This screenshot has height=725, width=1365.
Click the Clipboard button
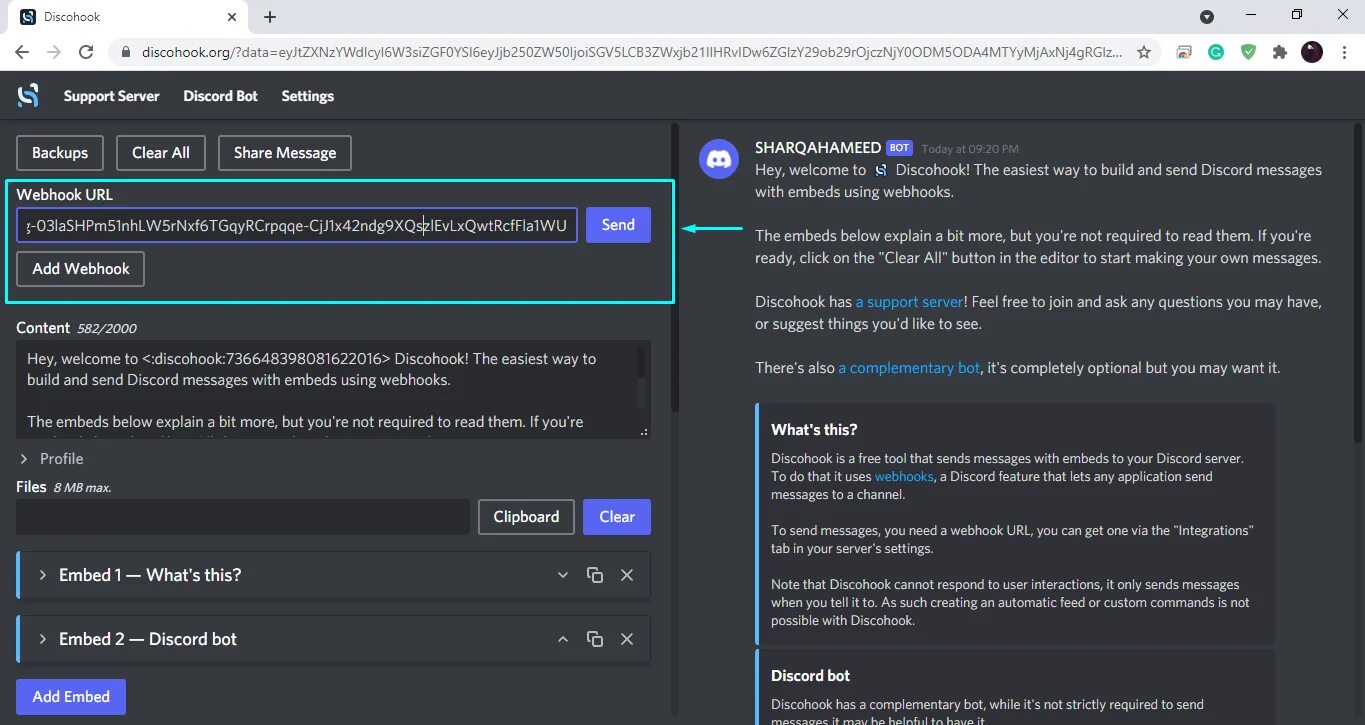[x=526, y=517]
